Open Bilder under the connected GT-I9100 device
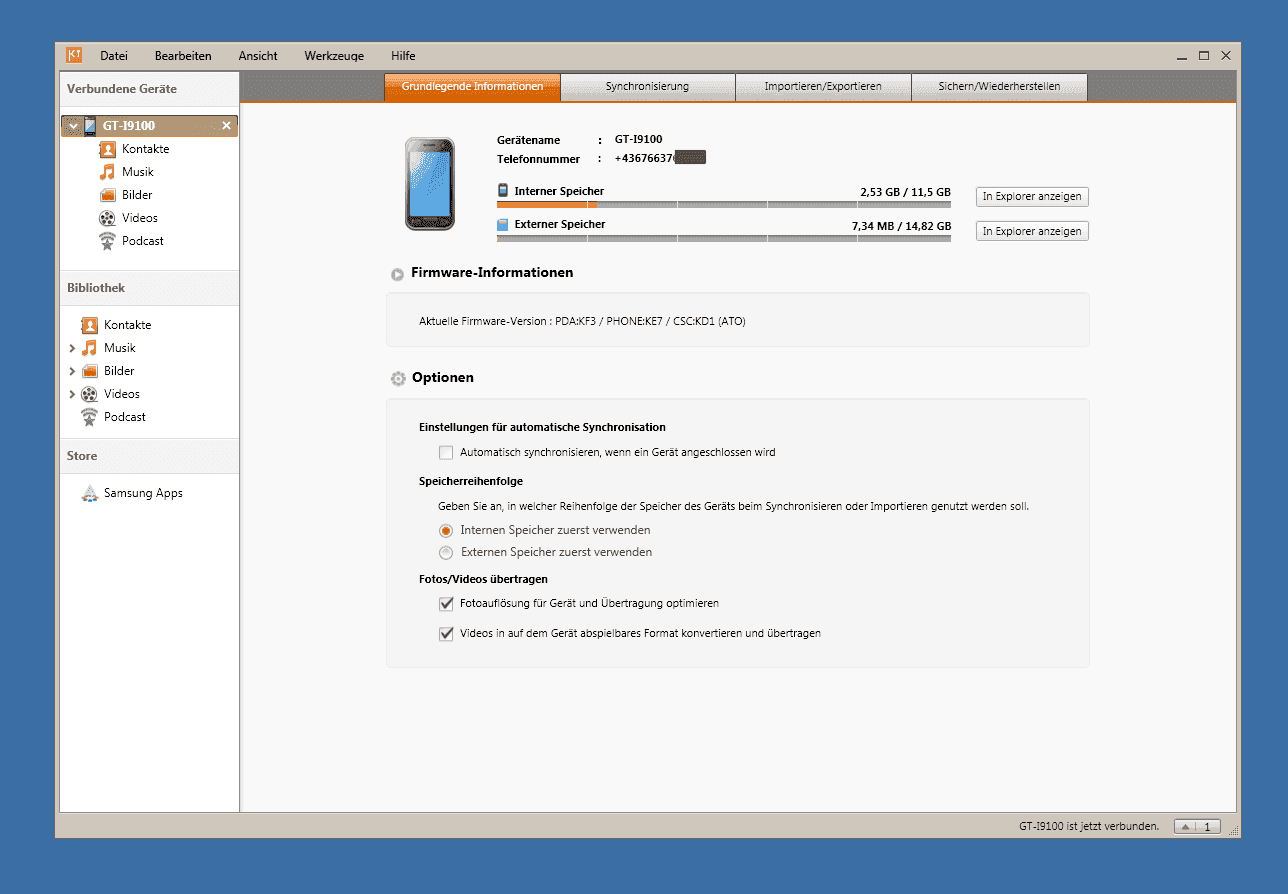This screenshot has height=894, width=1288. click(126, 195)
